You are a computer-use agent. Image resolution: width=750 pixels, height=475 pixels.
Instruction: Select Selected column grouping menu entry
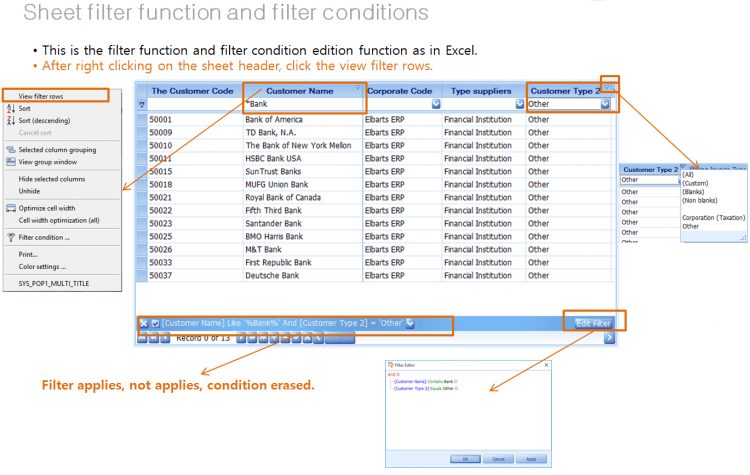[x=57, y=150]
